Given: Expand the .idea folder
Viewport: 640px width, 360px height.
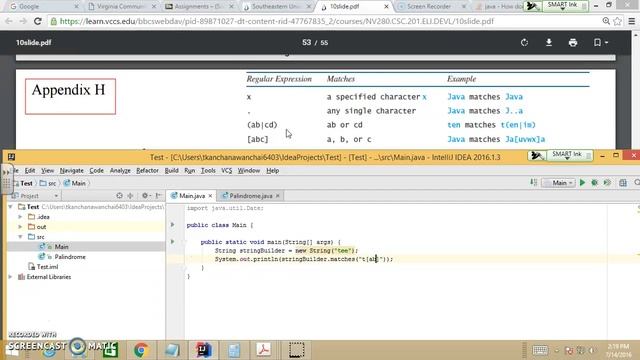Looking at the screenshot, I should 20,217.
